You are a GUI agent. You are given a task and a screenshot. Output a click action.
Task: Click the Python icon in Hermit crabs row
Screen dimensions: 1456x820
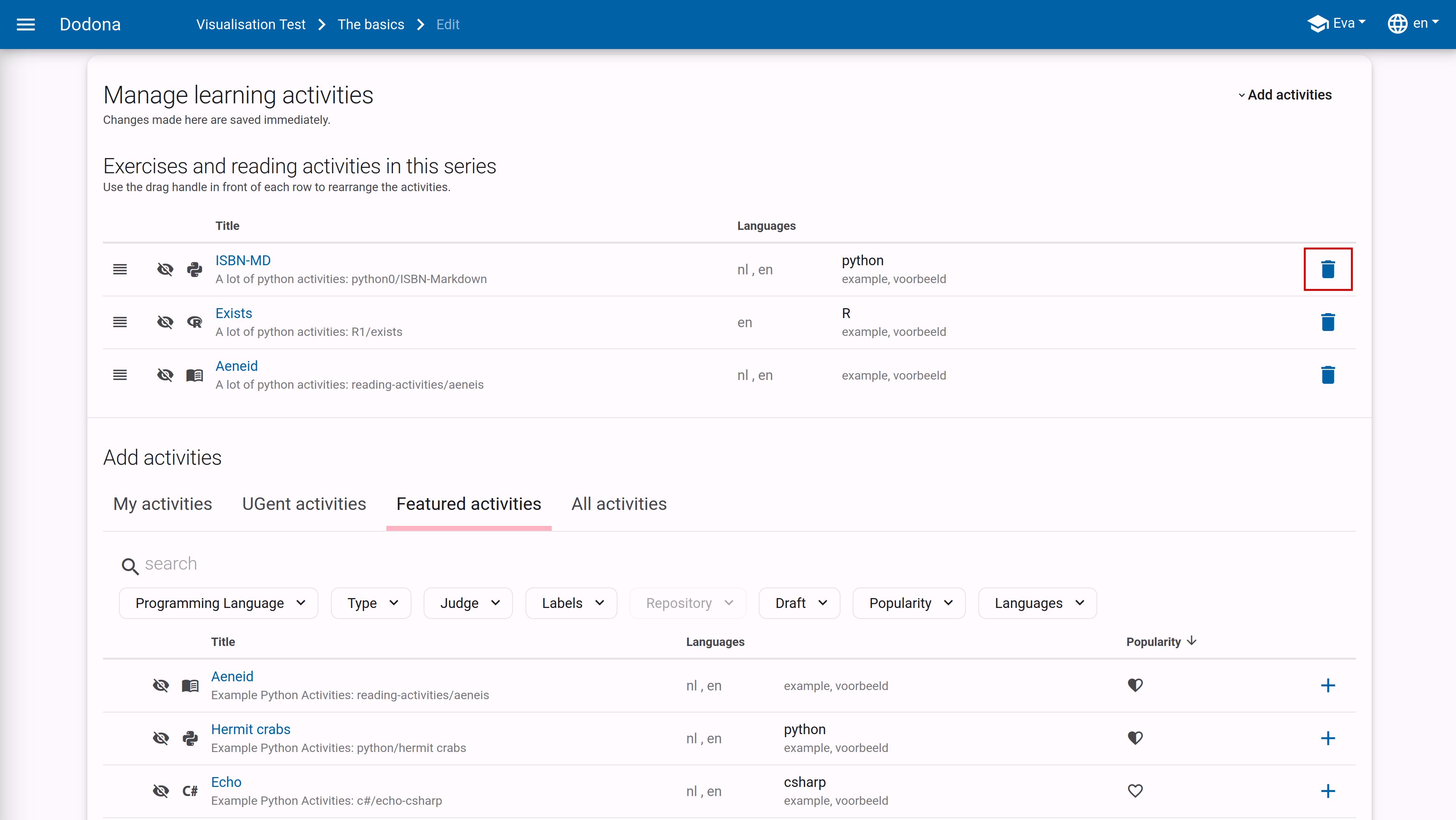[190, 738]
